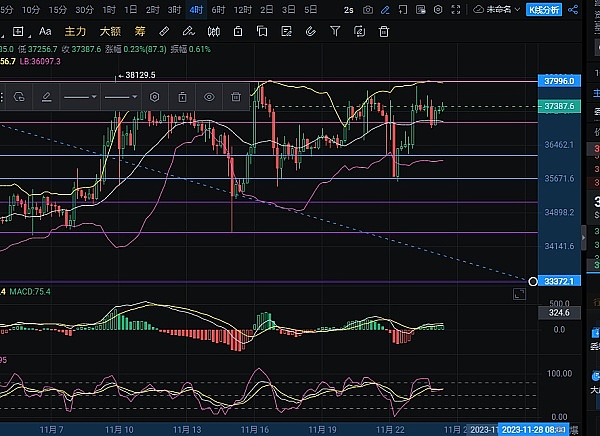This screenshot has height=436, width=600.
Task: Open the line style dropdown
Action: (80, 97)
